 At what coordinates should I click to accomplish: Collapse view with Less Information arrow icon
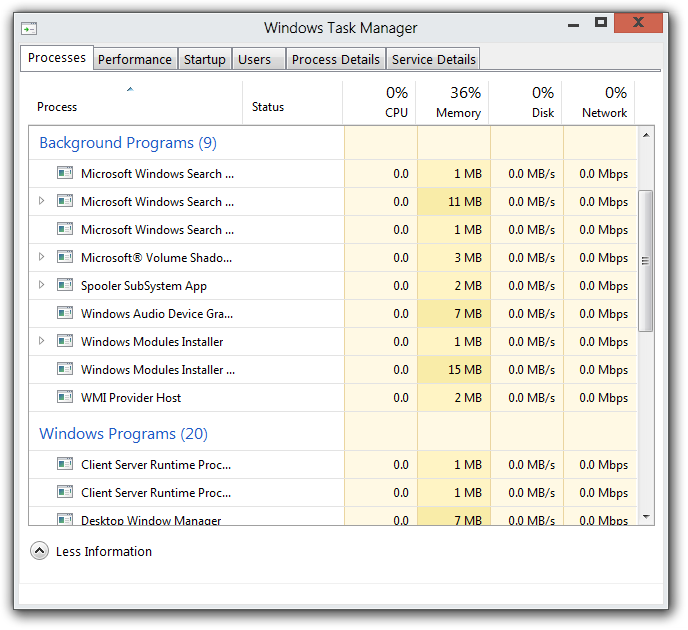(39, 551)
